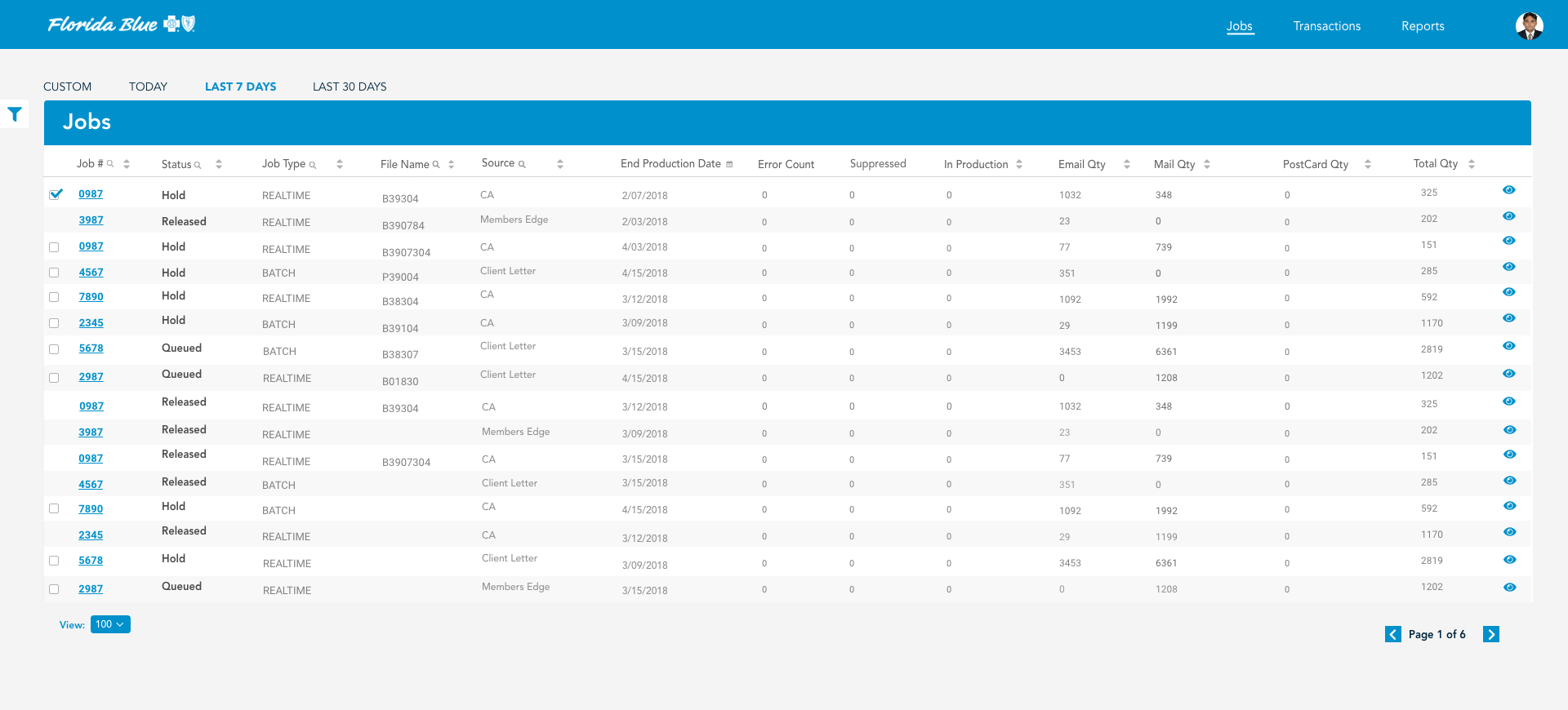This screenshot has width=1568, height=710.
Task: Check the box for file B01830
Action: click(54, 378)
